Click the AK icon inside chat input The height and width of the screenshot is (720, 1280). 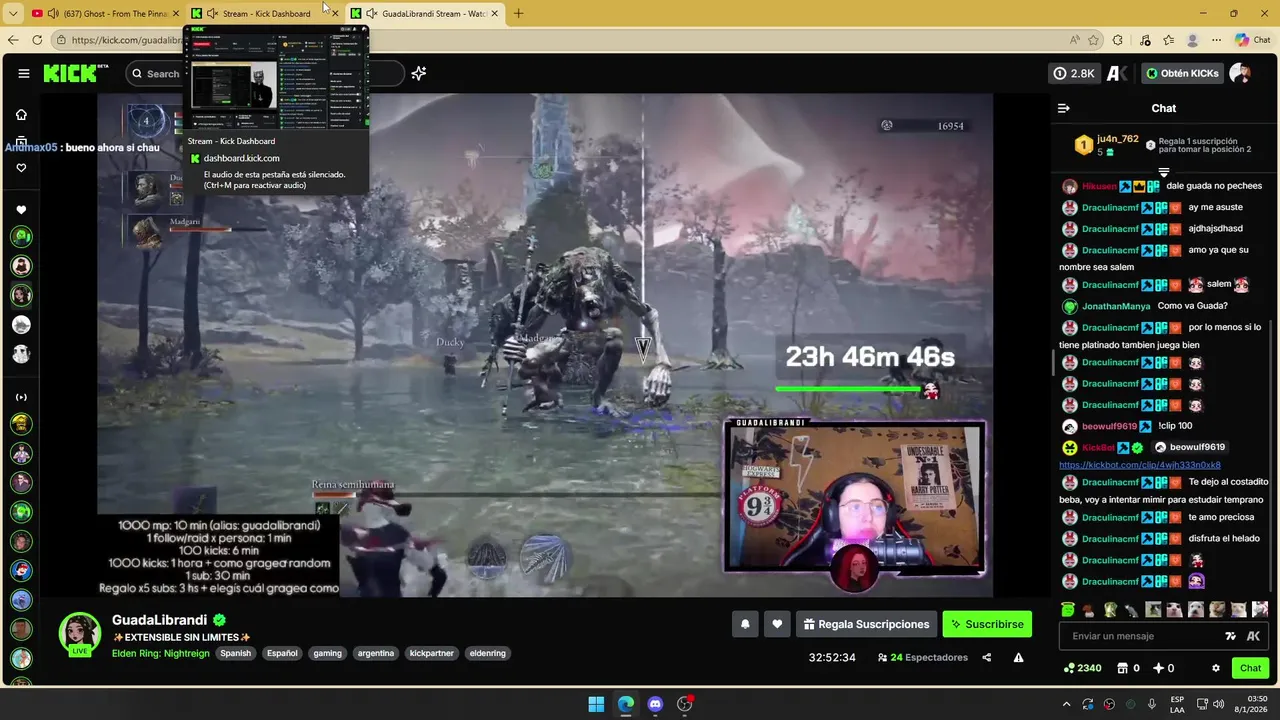tap(1253, 636)
